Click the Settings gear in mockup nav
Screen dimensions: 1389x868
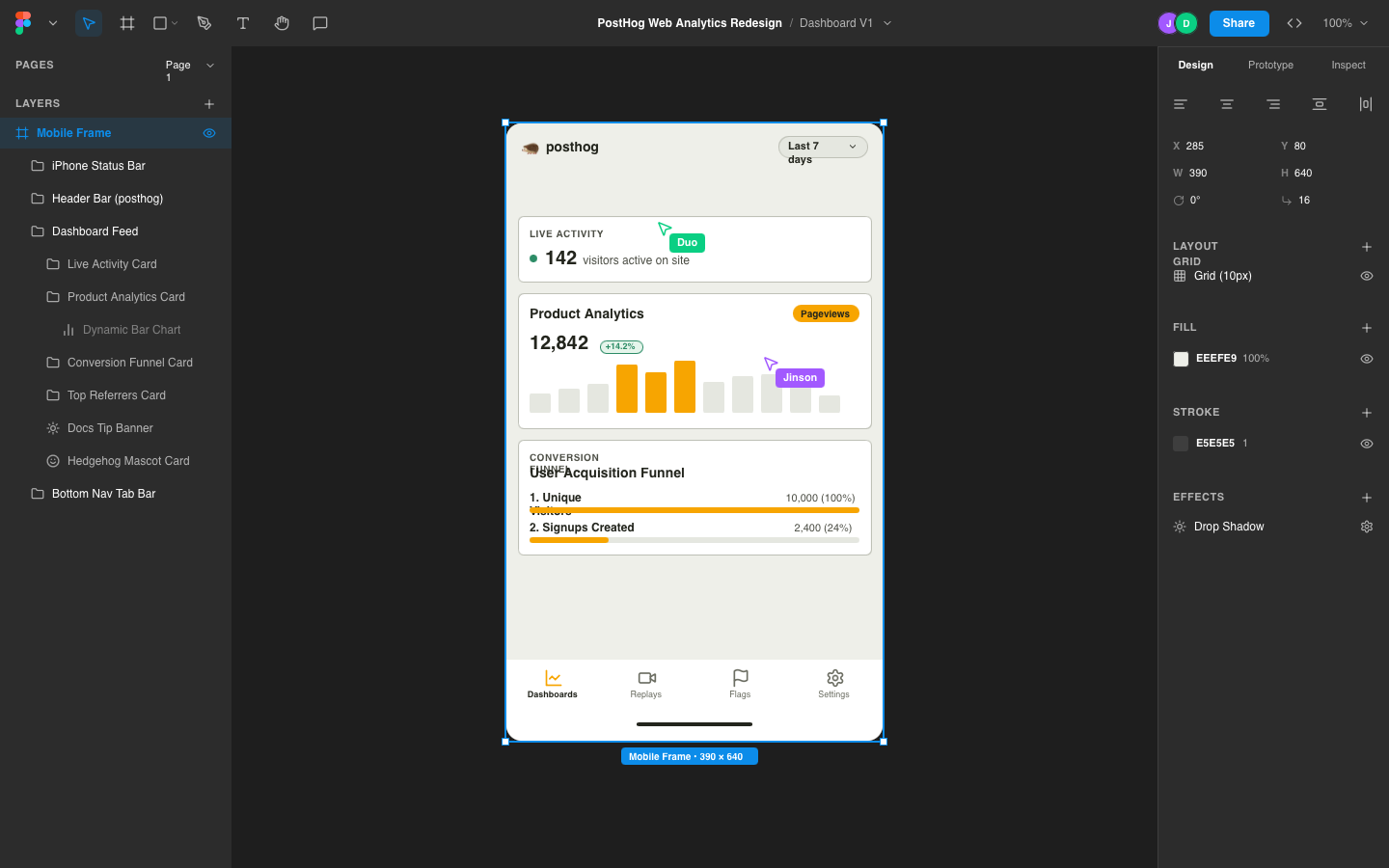point(835,678)
